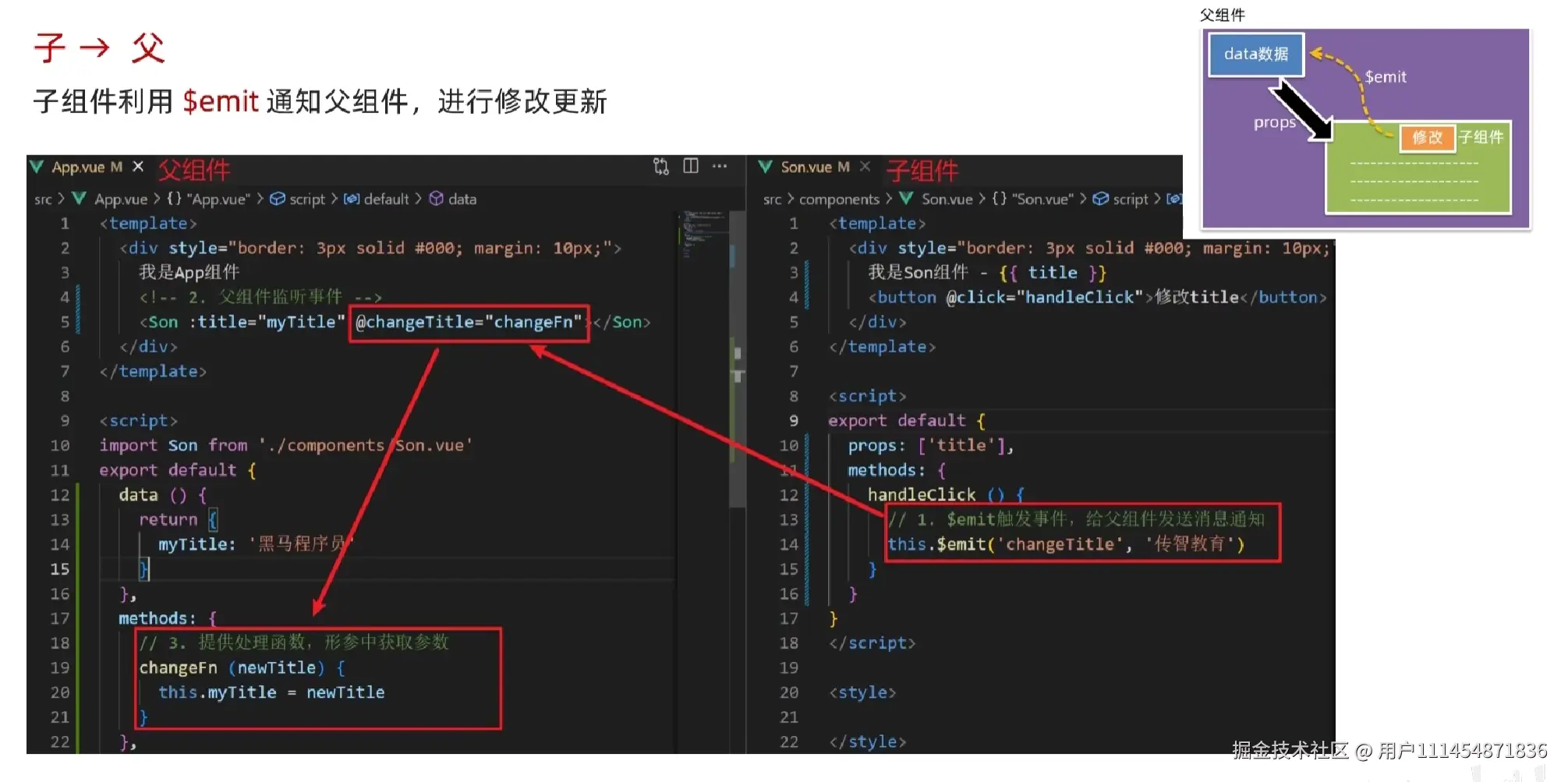Image resolution: width=1568 pixels, height=782 pixels.
Task: Click the cube icon before data breadcrumb
Action: pyautogui.click(x=437, y=199)
